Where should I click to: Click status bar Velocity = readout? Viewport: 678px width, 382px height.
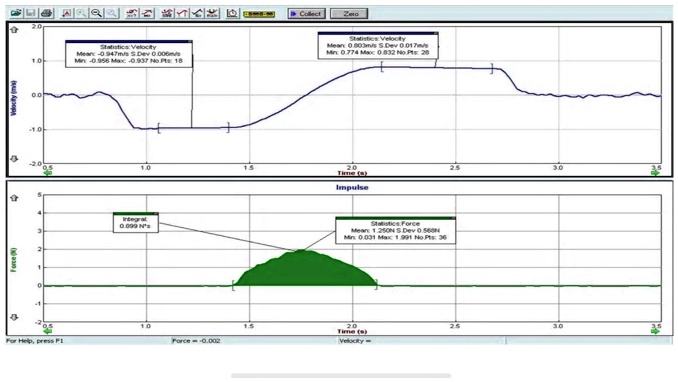355,341
